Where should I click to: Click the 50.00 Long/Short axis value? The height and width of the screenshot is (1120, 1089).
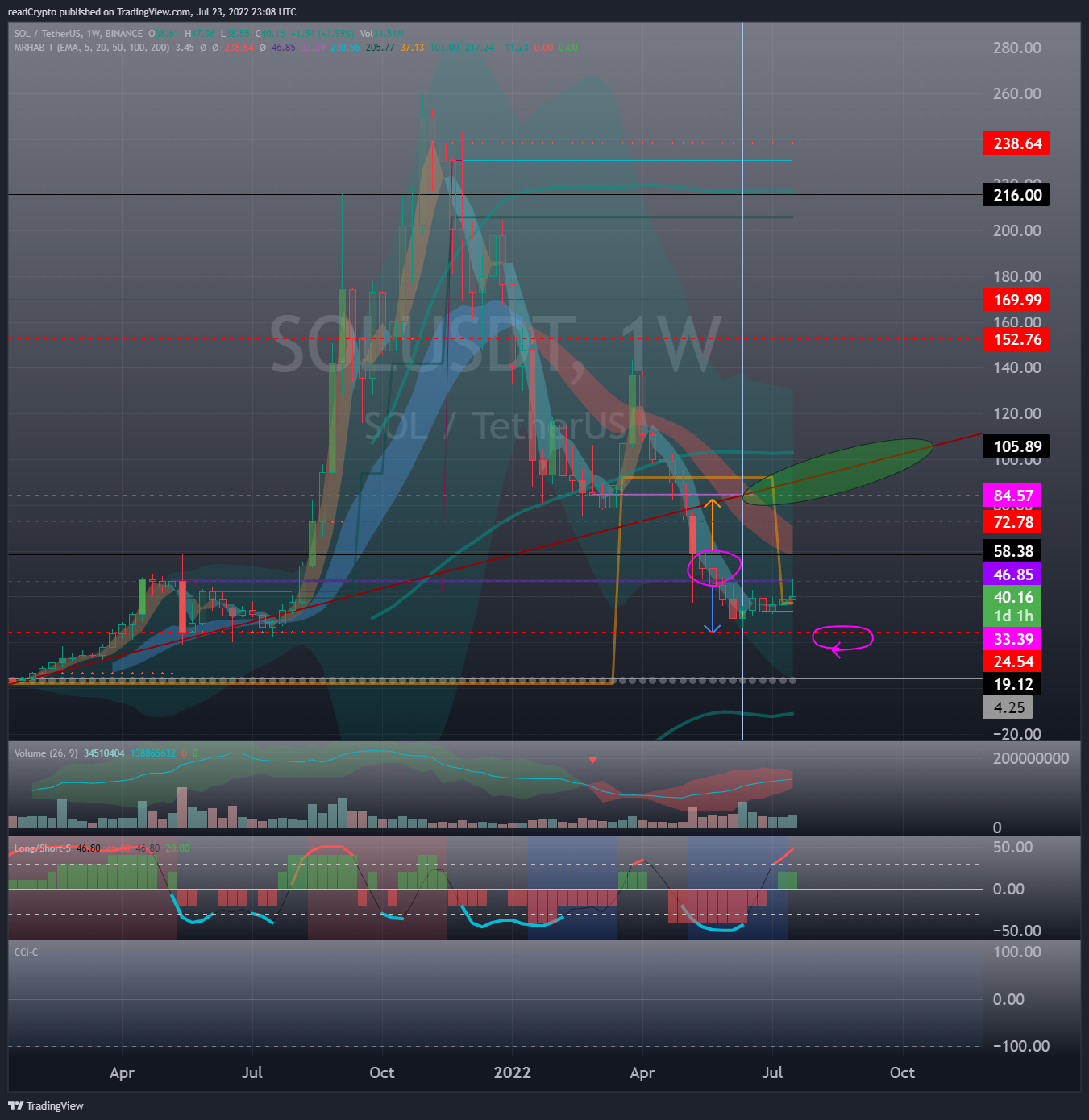coord(1012,847)
